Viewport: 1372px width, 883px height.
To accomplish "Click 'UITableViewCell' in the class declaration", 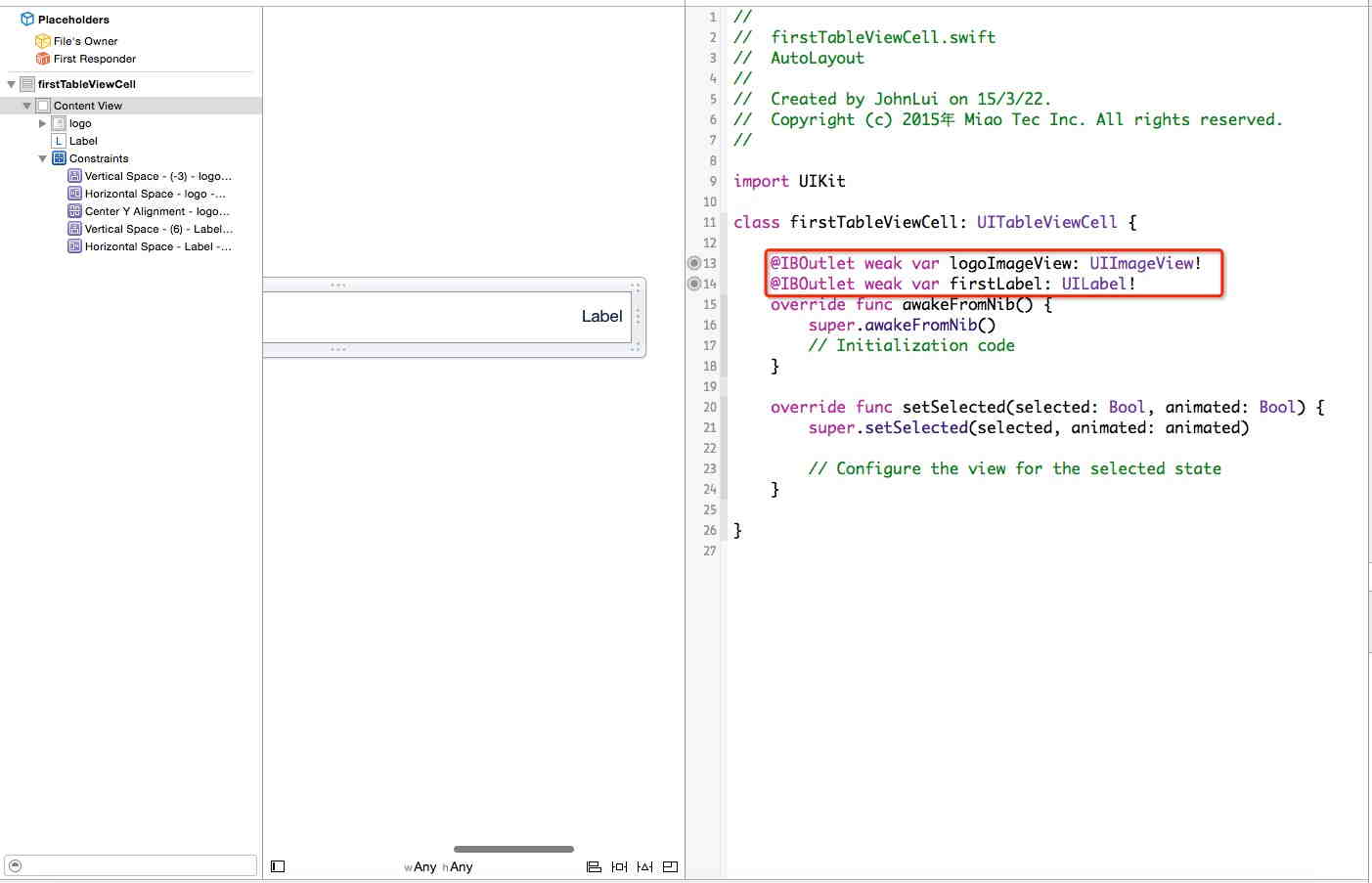I will [1046, 222].
